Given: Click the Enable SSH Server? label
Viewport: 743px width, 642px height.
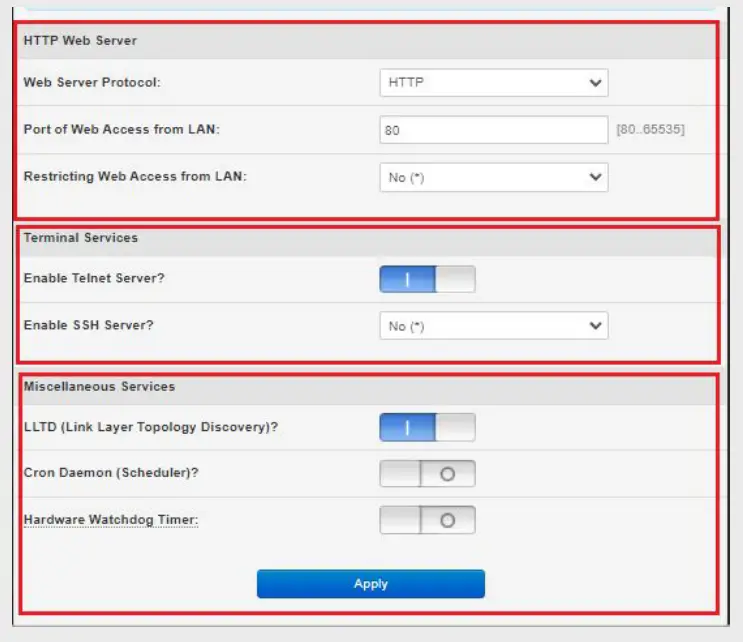Looking at the screenshot, I should pos(89,325).
